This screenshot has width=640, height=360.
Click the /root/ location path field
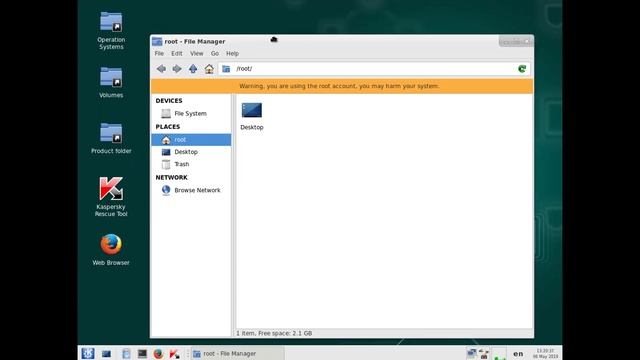pyautogui.click(x=374, y=69)
